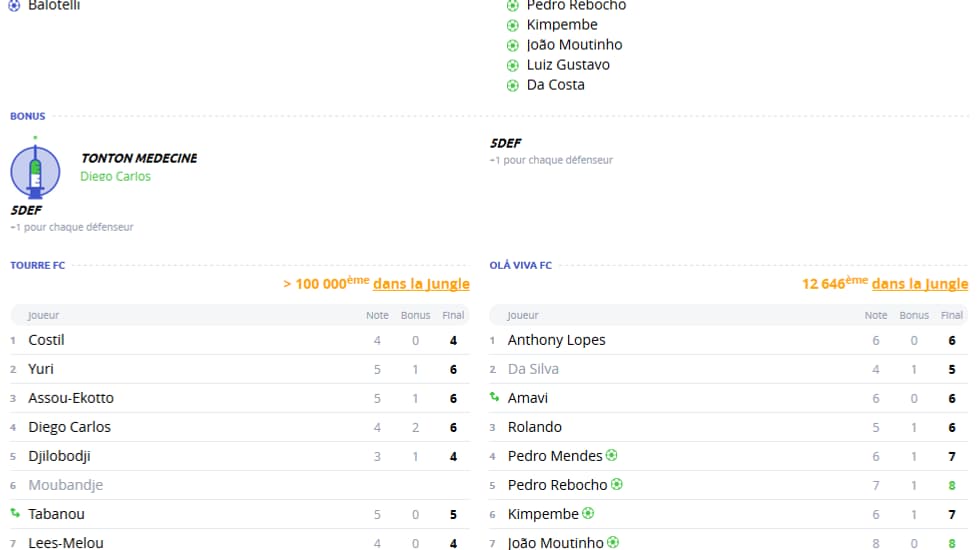Click the Note column header in Olá Viva table
Viewport: 977px width, 550px height.
coord(875,315)
